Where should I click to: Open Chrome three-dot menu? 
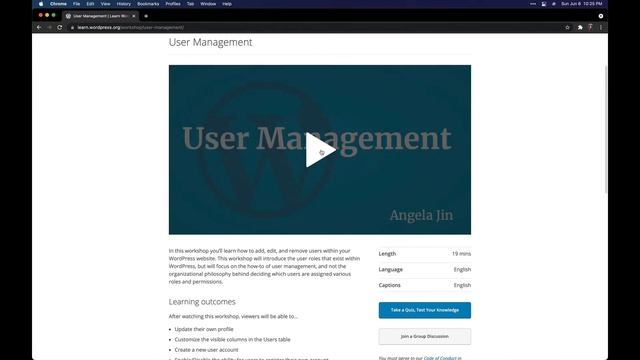tap(601, 27)
